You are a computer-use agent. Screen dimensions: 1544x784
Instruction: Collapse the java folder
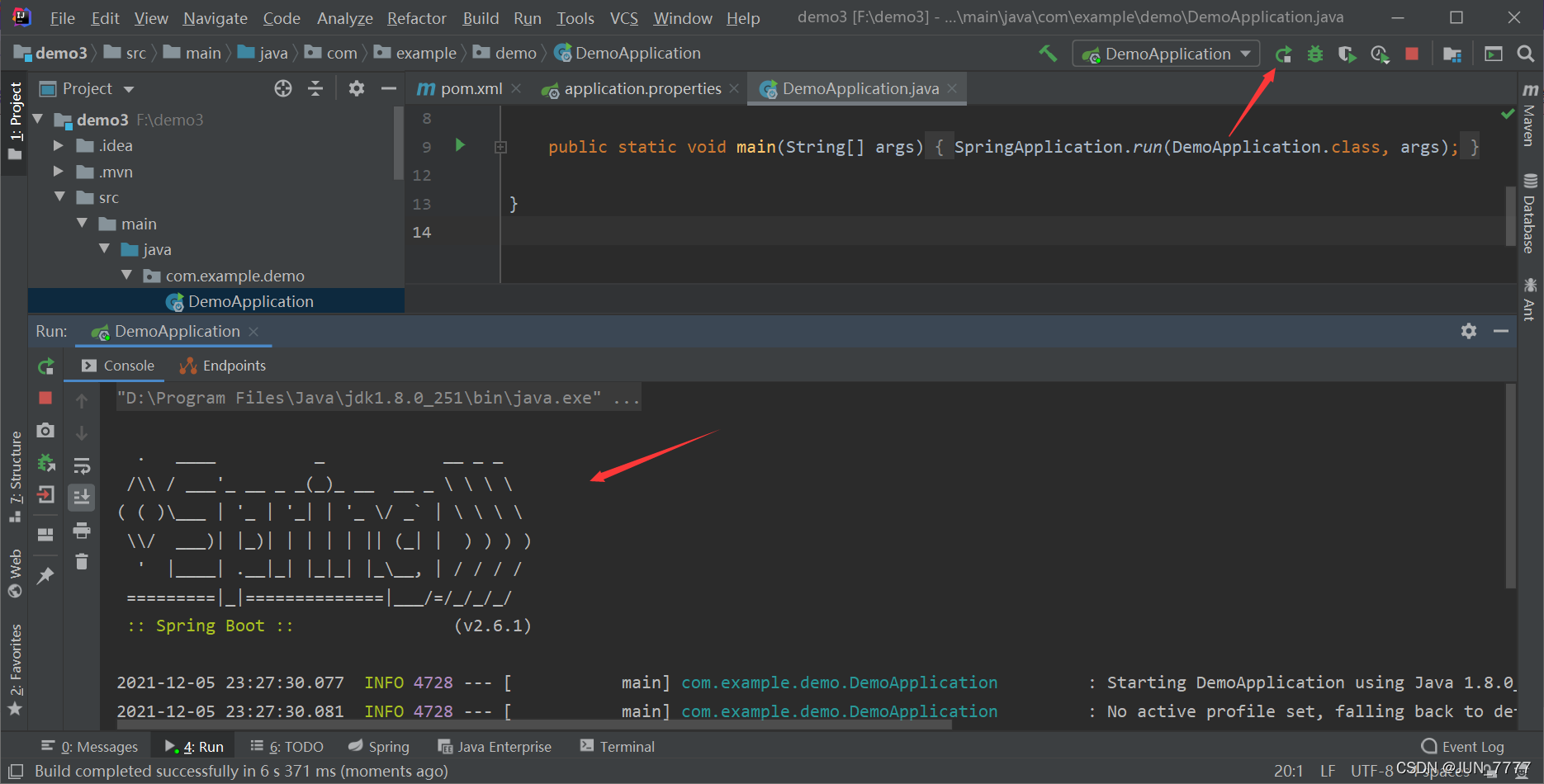point(104,249)
